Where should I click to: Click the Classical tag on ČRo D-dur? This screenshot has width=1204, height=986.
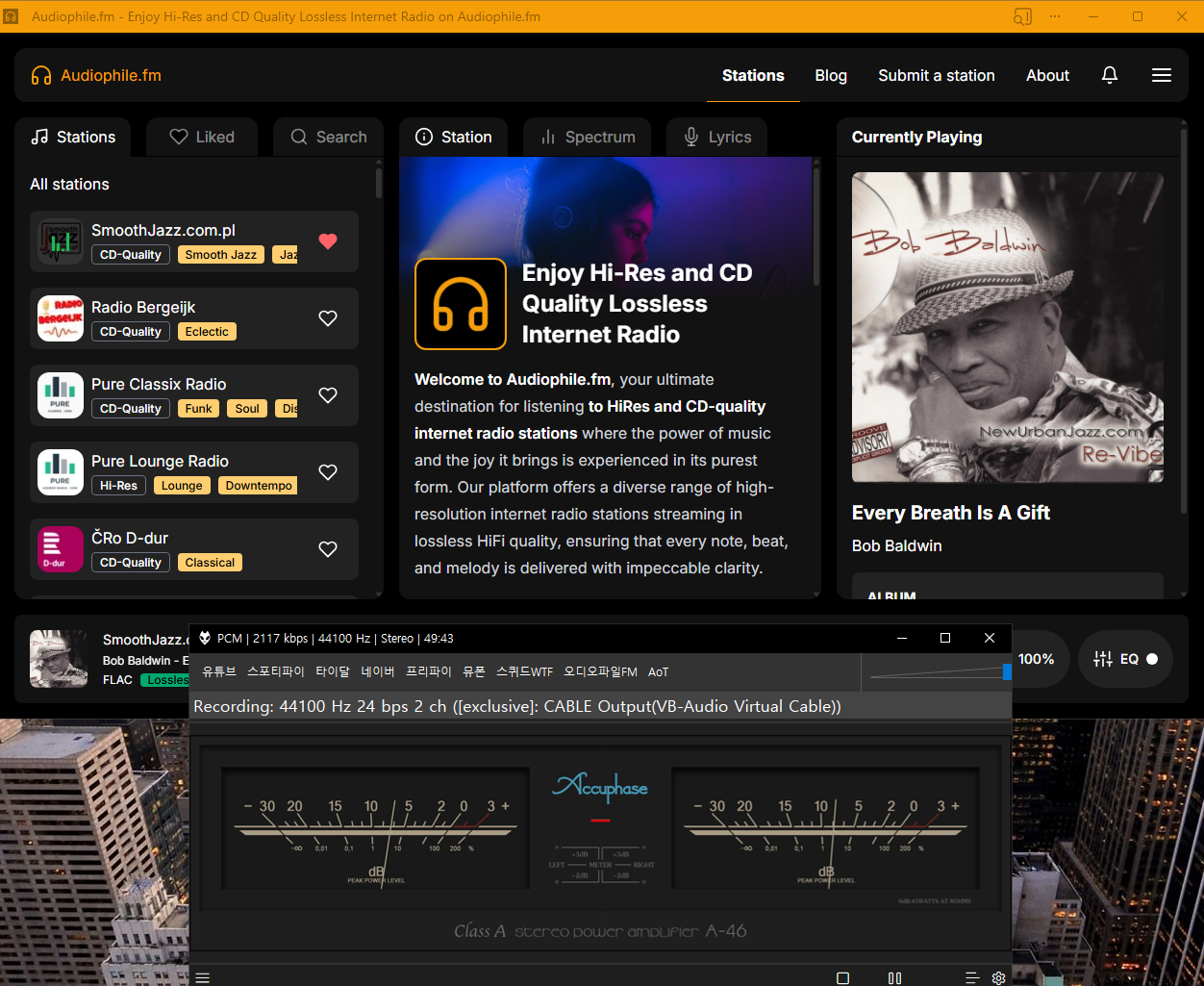[210, 563]
